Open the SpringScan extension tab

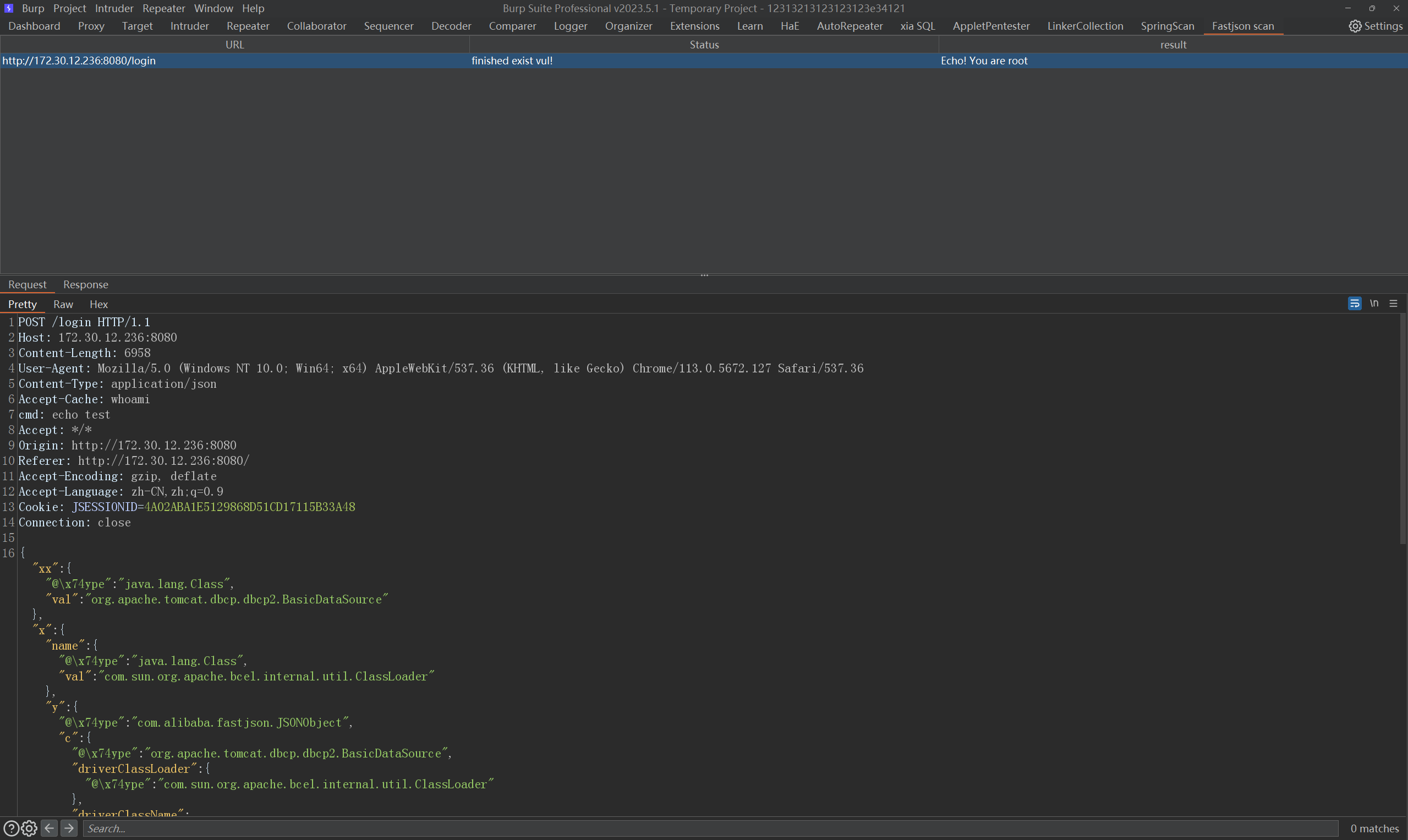click(1167, 26)
